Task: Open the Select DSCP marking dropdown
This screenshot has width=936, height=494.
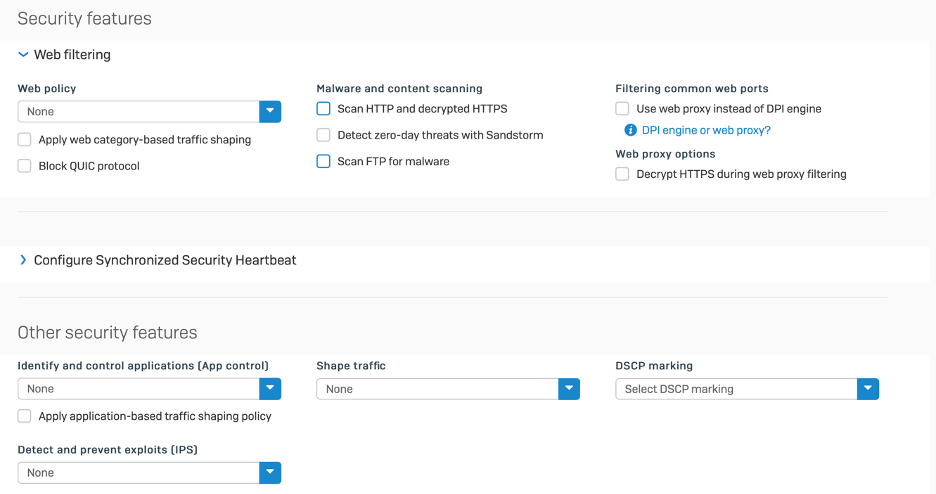Action: coord(868,389)
